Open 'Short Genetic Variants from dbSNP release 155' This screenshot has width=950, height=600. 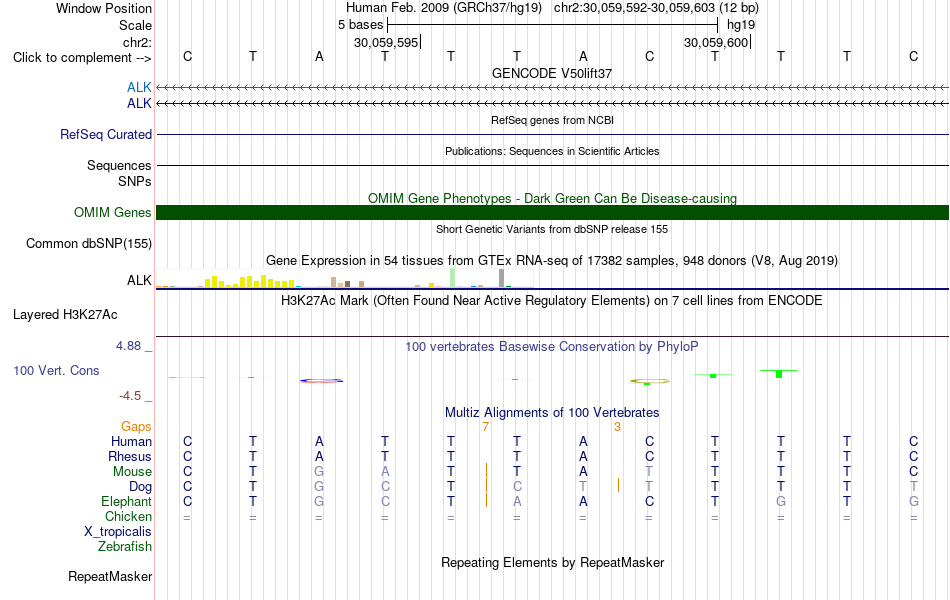[x=552, y=229]
